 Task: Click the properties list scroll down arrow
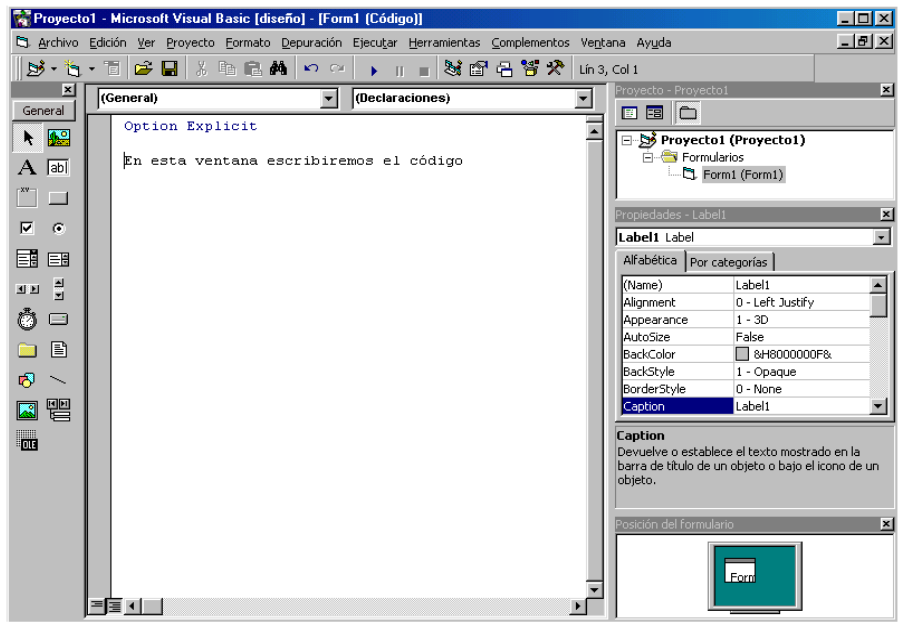pyautogui.click(x=877, y=406)
